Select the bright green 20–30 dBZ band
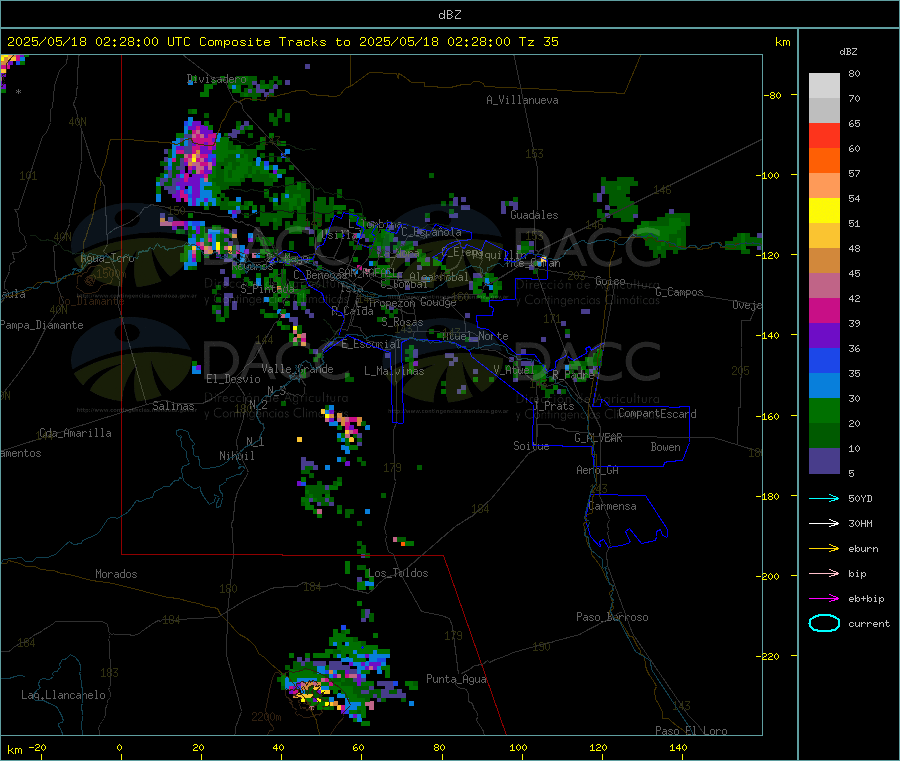The width and height of the screenshot is (900, 761). point(824,411)
